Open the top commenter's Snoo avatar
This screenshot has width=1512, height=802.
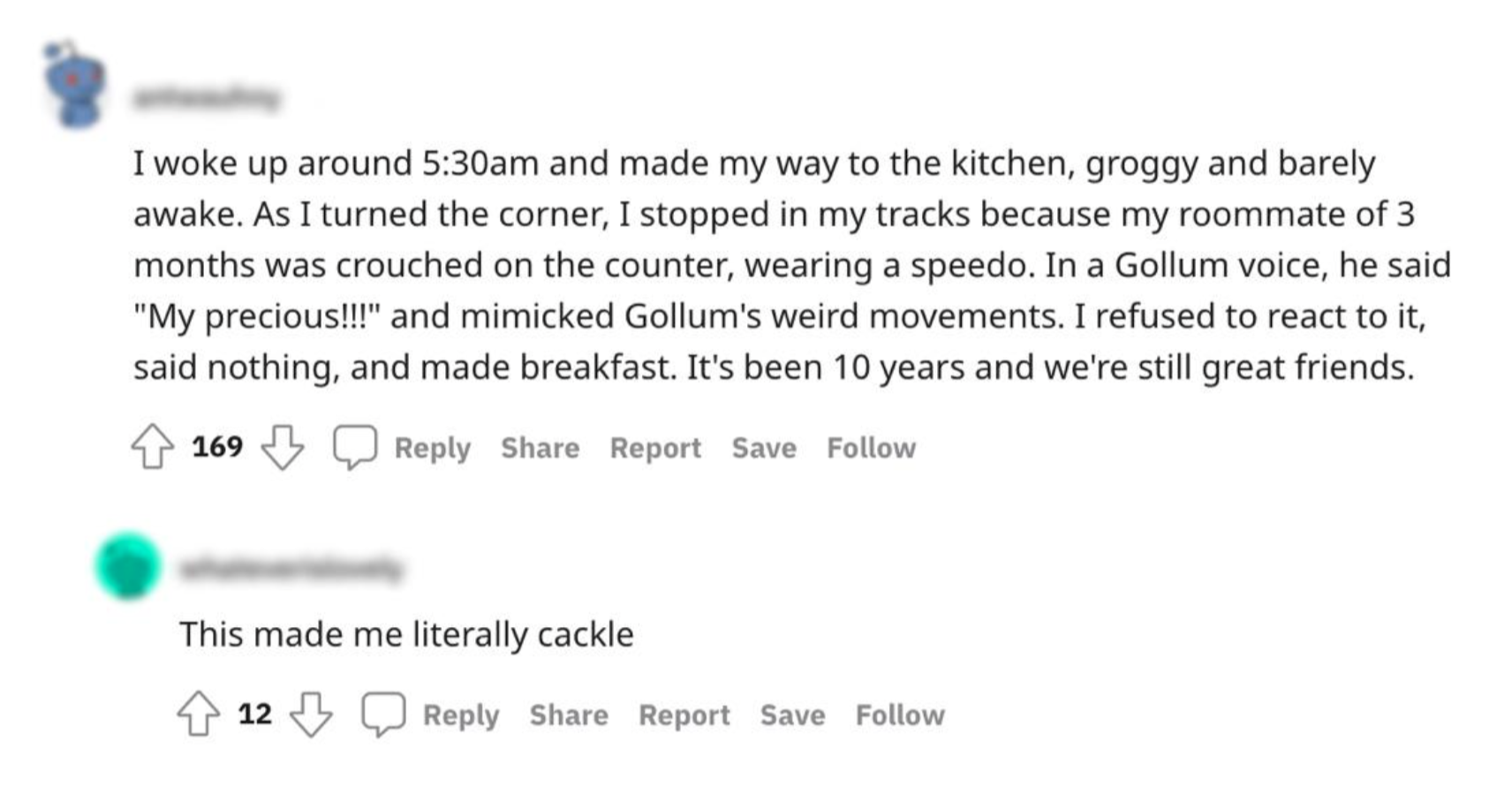coord(77,86)
